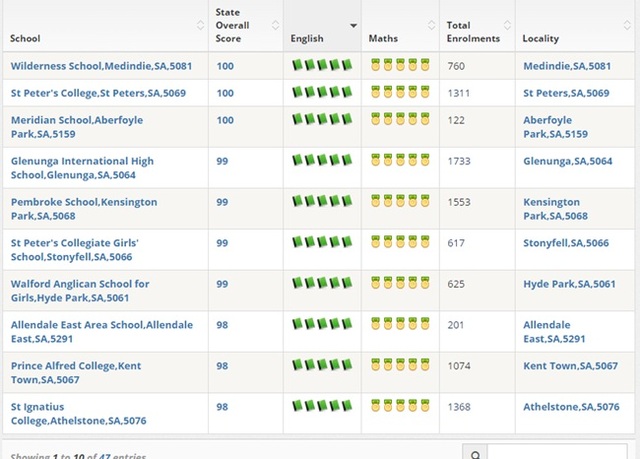Click Maths rating icons for St Peter's College
This screenshot has height=459, width=640.
(x=400, y=93)
